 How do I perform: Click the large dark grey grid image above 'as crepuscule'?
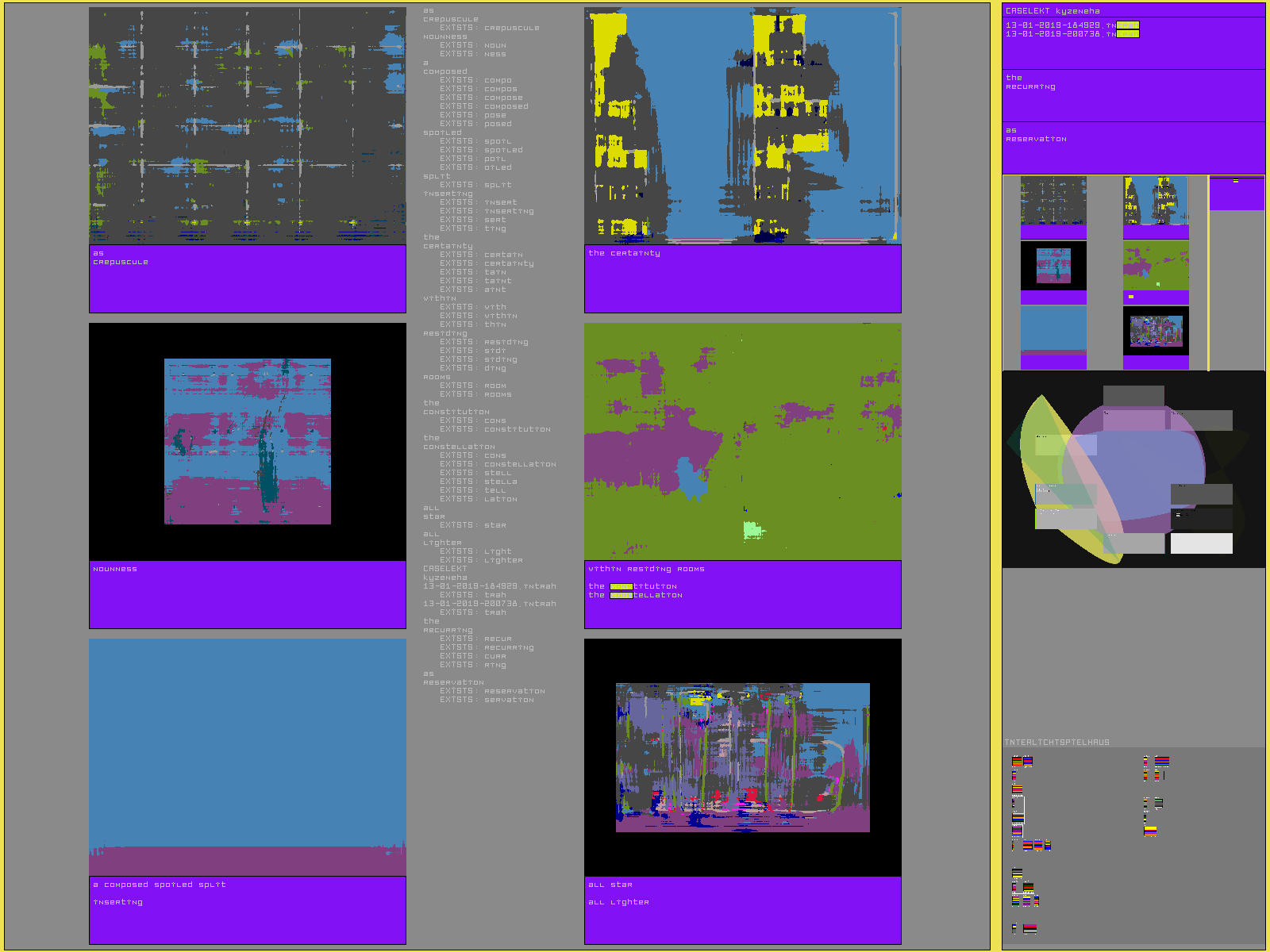click(248, 126)
